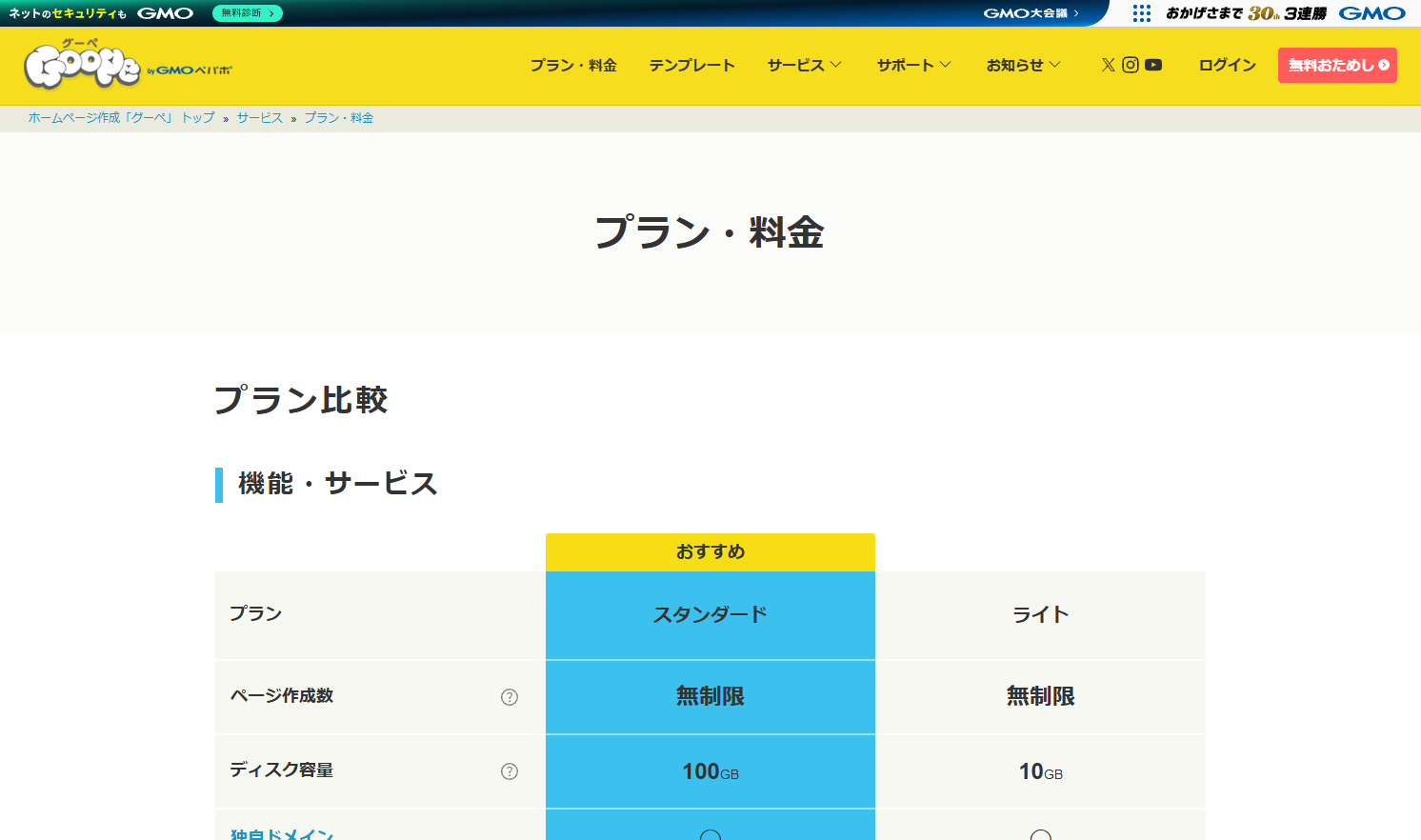
Task: Click the GMO apps grid icon top right
Action: click(x=1140, y=12)
